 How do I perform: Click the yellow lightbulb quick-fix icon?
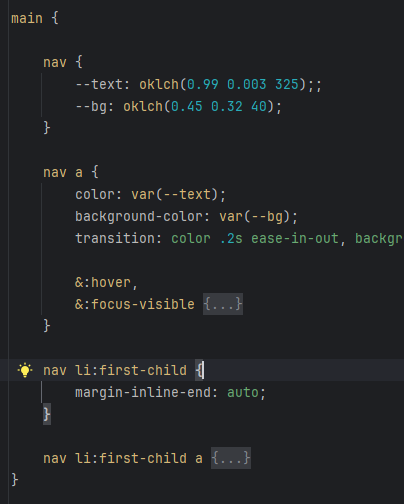(x=25, y=370)
